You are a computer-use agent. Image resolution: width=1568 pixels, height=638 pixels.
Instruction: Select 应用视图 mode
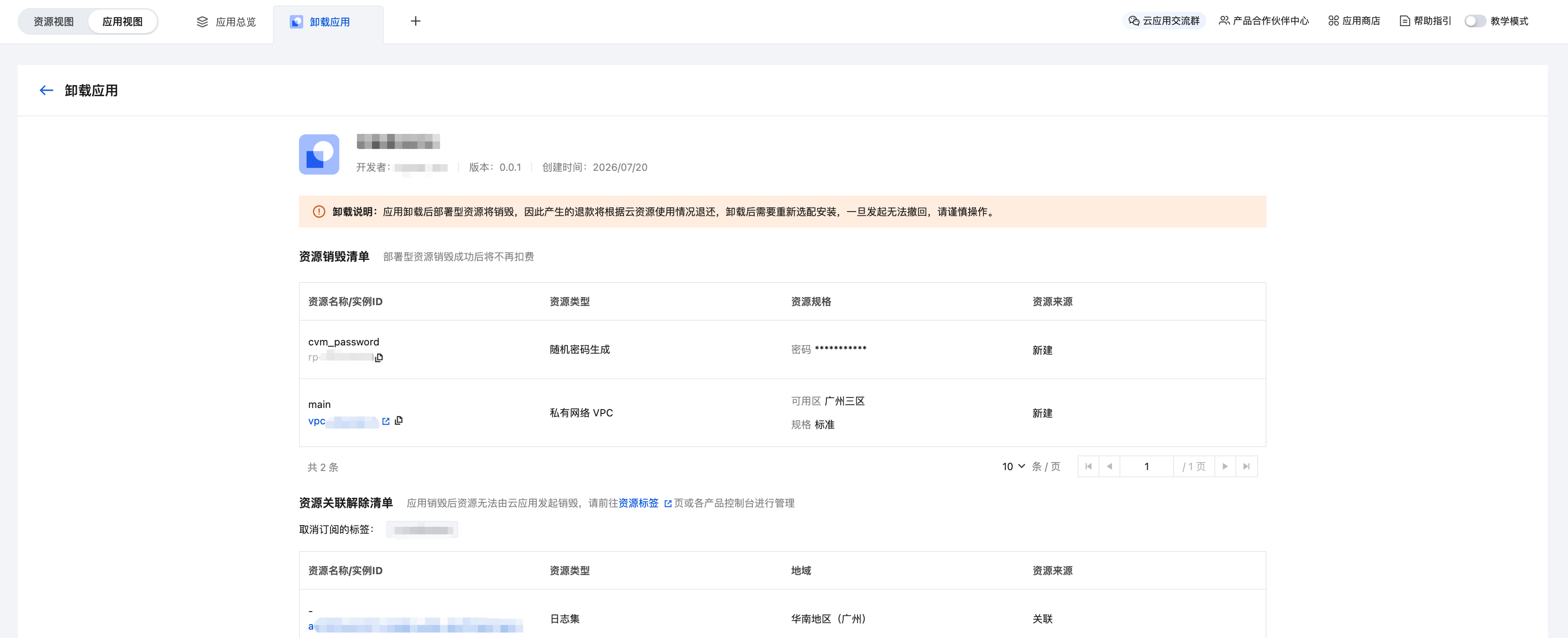coord(122,22)
